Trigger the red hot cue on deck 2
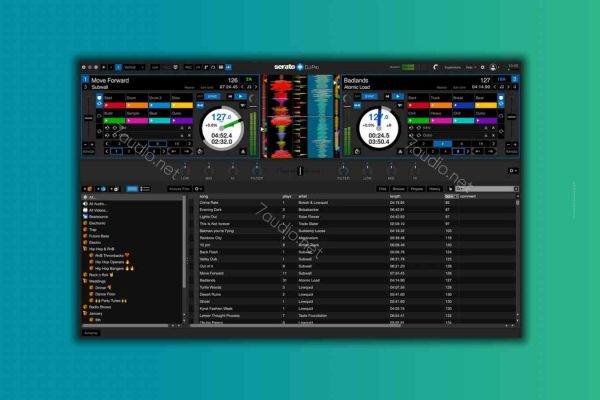600x400 pixels. pyautogui.click(x=418, y=105)
